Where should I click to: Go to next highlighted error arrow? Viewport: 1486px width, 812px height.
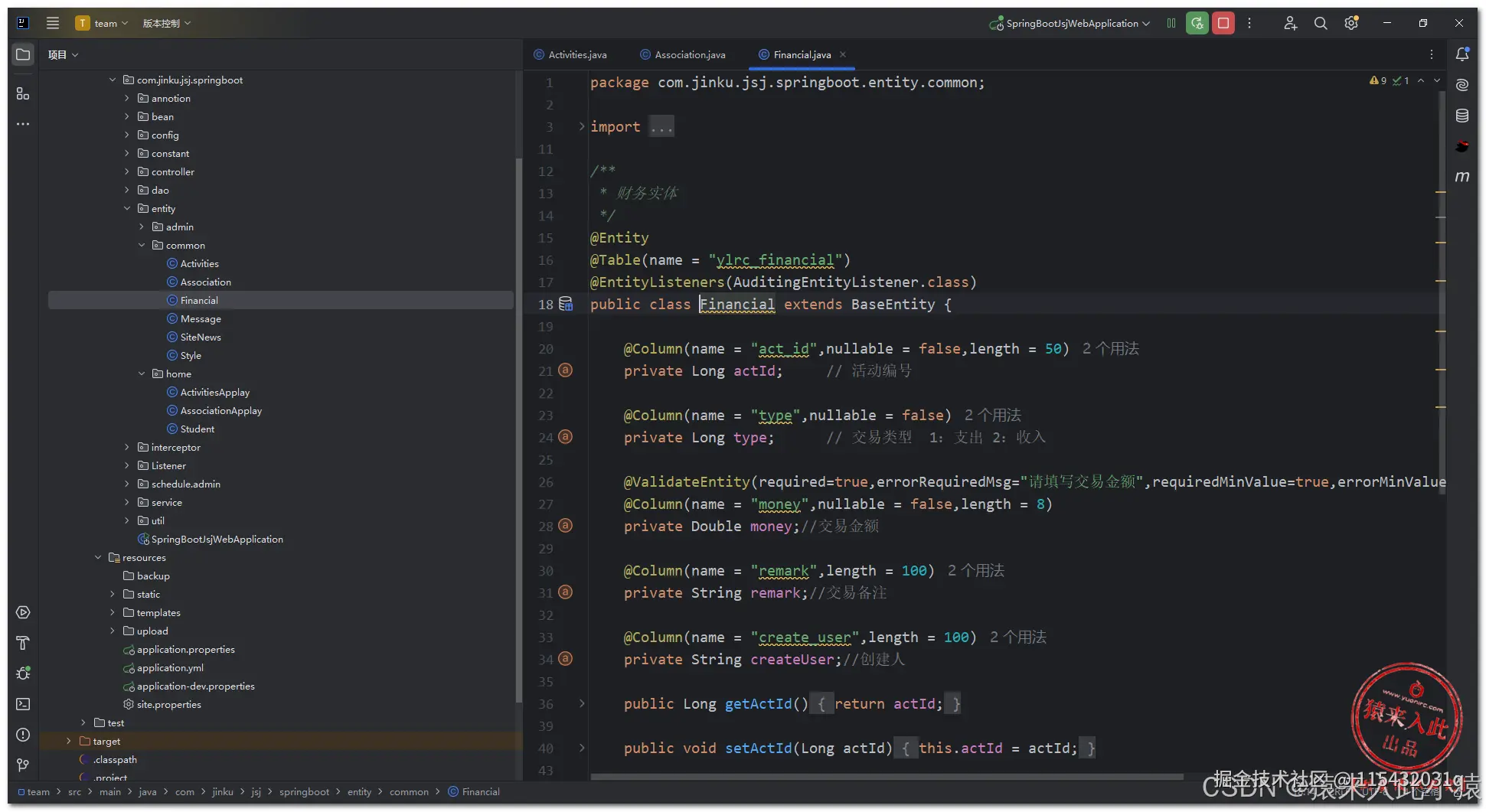1437,80
